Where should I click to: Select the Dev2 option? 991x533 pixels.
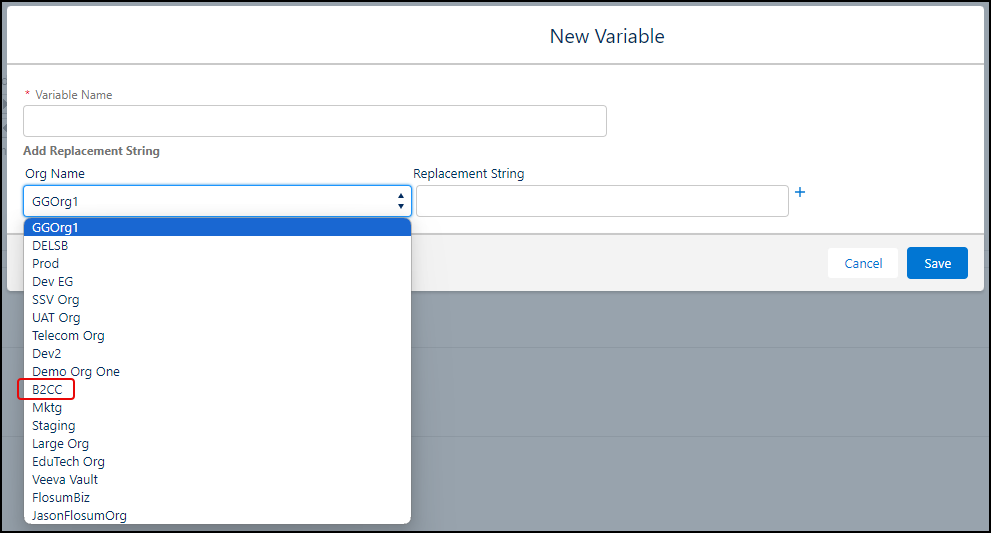pos(217,353)
